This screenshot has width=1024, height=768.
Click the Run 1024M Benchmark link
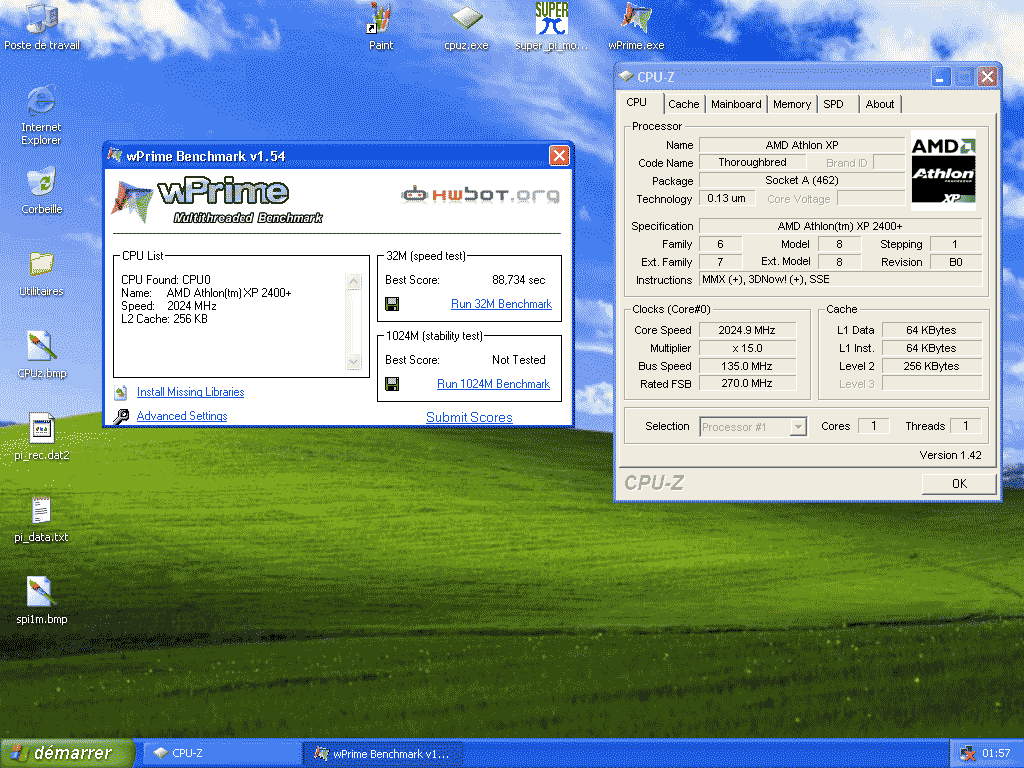tap(493, 384)
